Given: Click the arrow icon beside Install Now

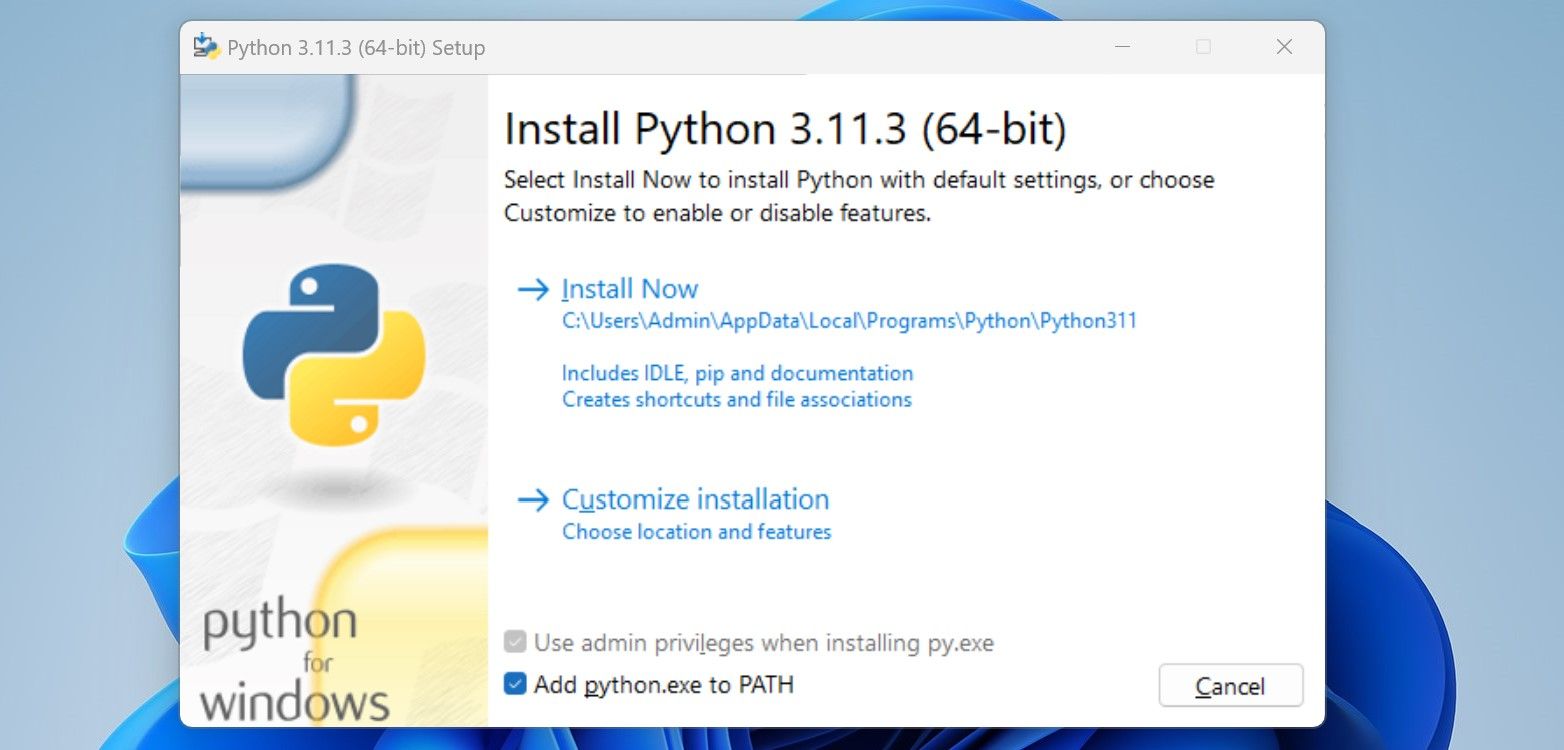Looking at the screenshot, I should click(532, 289).
